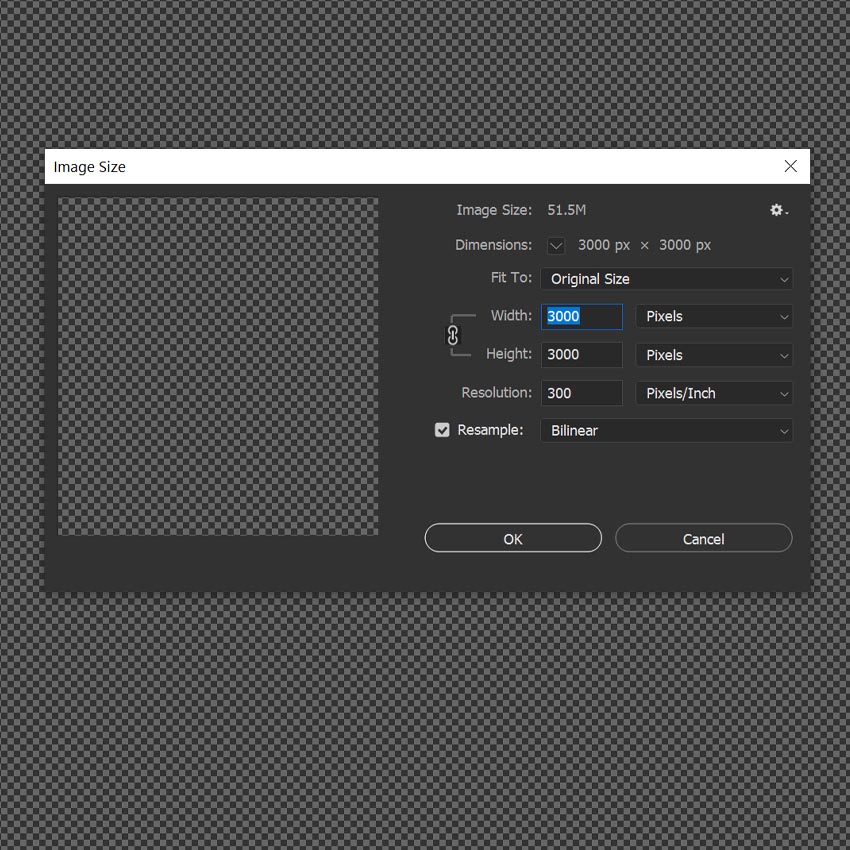Click the image preview area

218,366
